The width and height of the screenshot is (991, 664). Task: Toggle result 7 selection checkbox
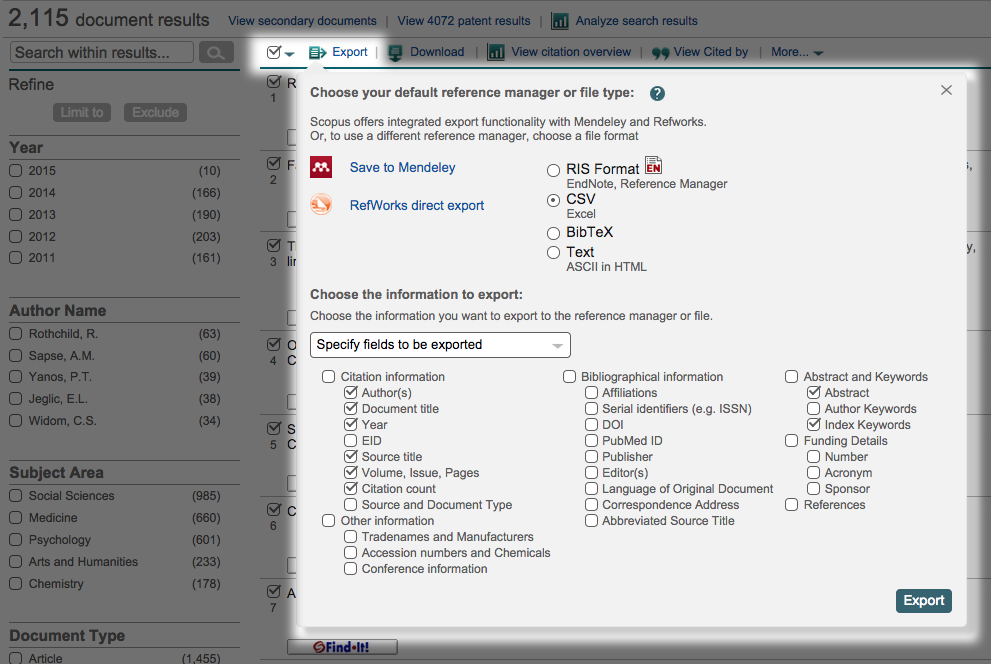click(x=274, y=591)
